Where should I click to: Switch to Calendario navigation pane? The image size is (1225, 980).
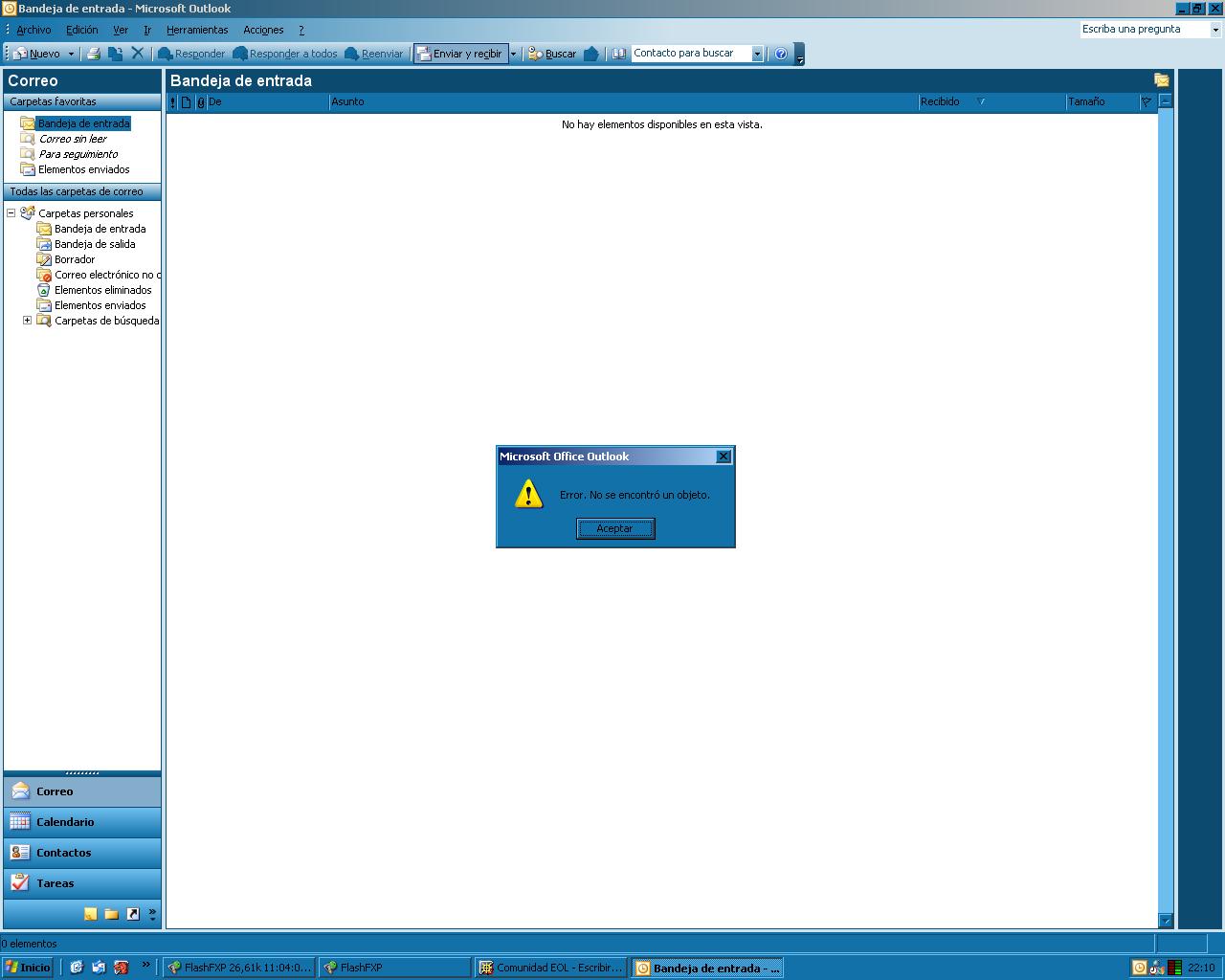coord(82,822)
